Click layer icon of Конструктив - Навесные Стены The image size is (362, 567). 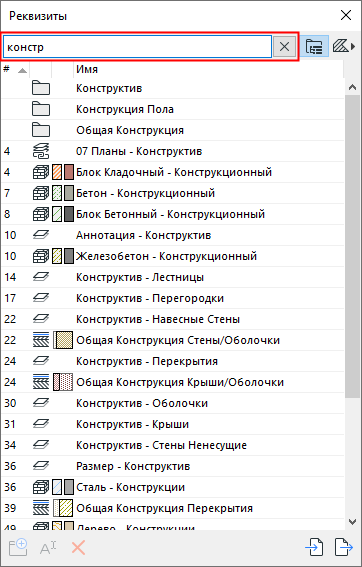click(41, 319)
